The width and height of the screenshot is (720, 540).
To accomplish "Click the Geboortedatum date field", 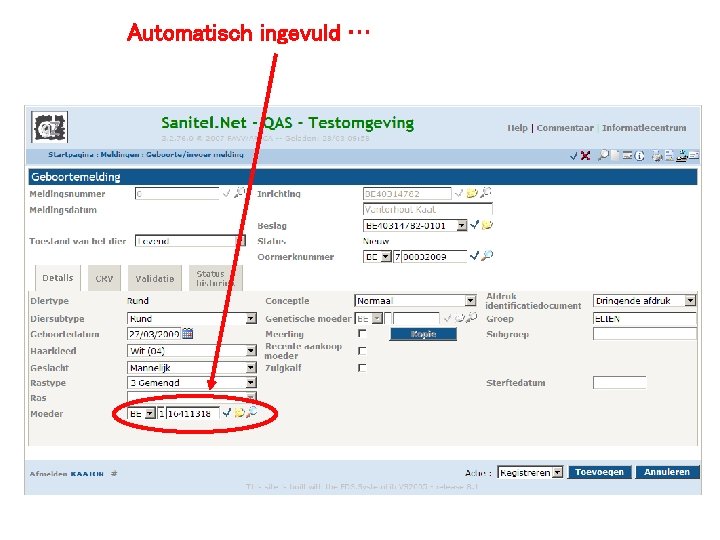I will click(154, 334).
